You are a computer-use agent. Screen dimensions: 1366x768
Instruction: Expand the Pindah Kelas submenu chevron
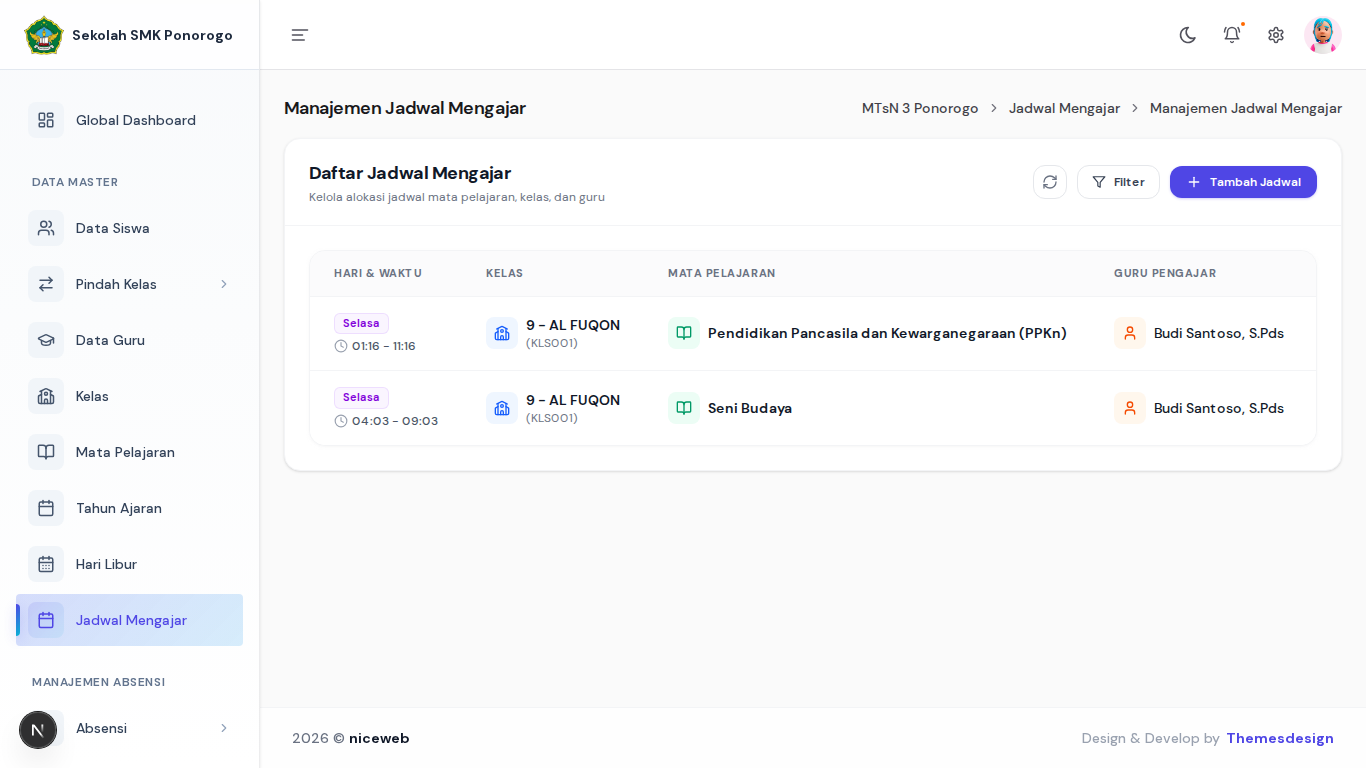(x=224, y=284)
